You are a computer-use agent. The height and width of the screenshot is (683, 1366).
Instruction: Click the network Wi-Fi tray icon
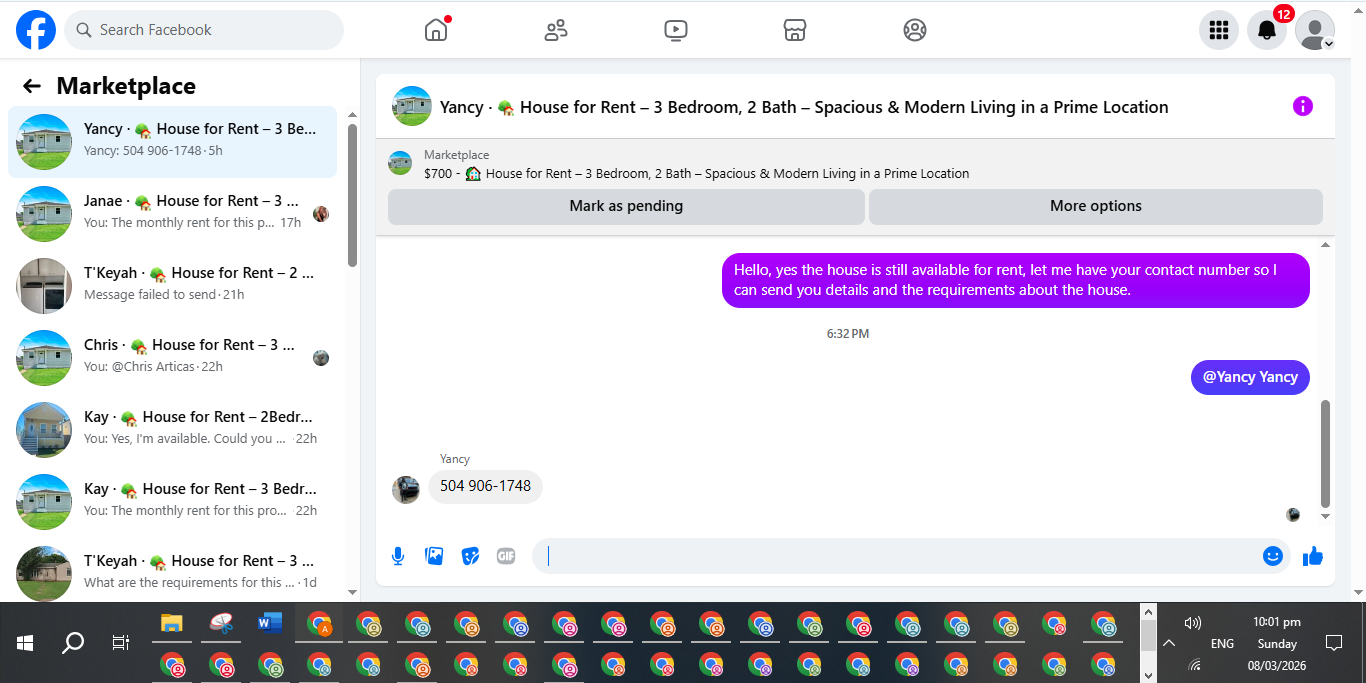(1194, 665)
